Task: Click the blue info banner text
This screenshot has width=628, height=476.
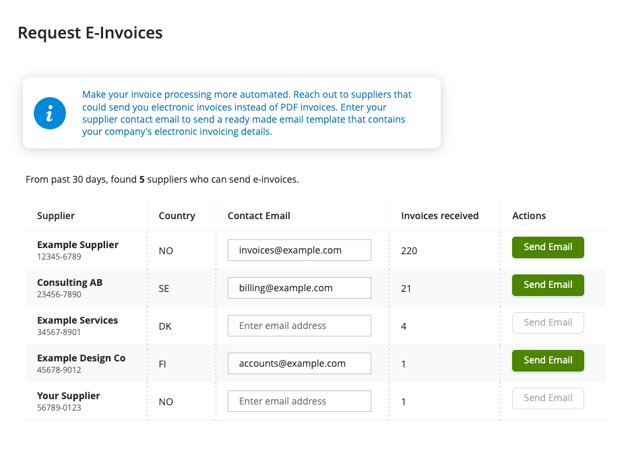Action: coord(247,113)
